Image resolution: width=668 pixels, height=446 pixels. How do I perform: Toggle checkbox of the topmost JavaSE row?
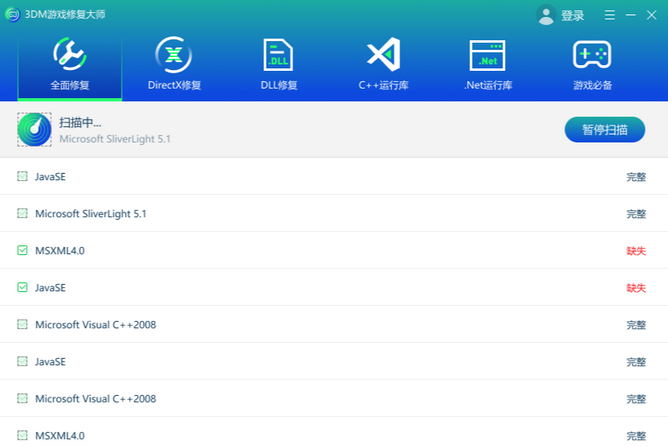point(23,177)
